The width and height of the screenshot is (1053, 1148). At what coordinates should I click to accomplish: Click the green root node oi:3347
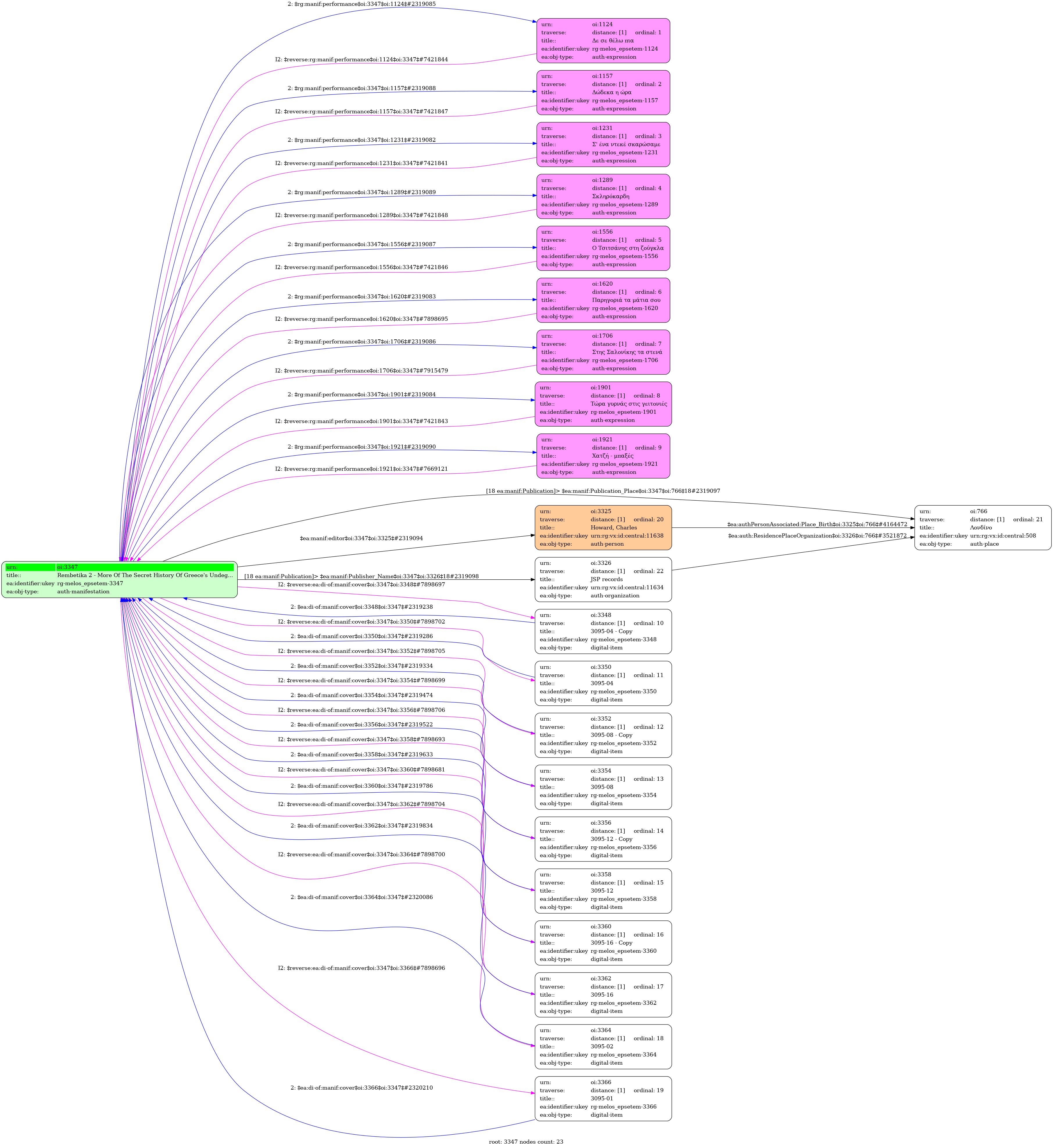point(119,579)
